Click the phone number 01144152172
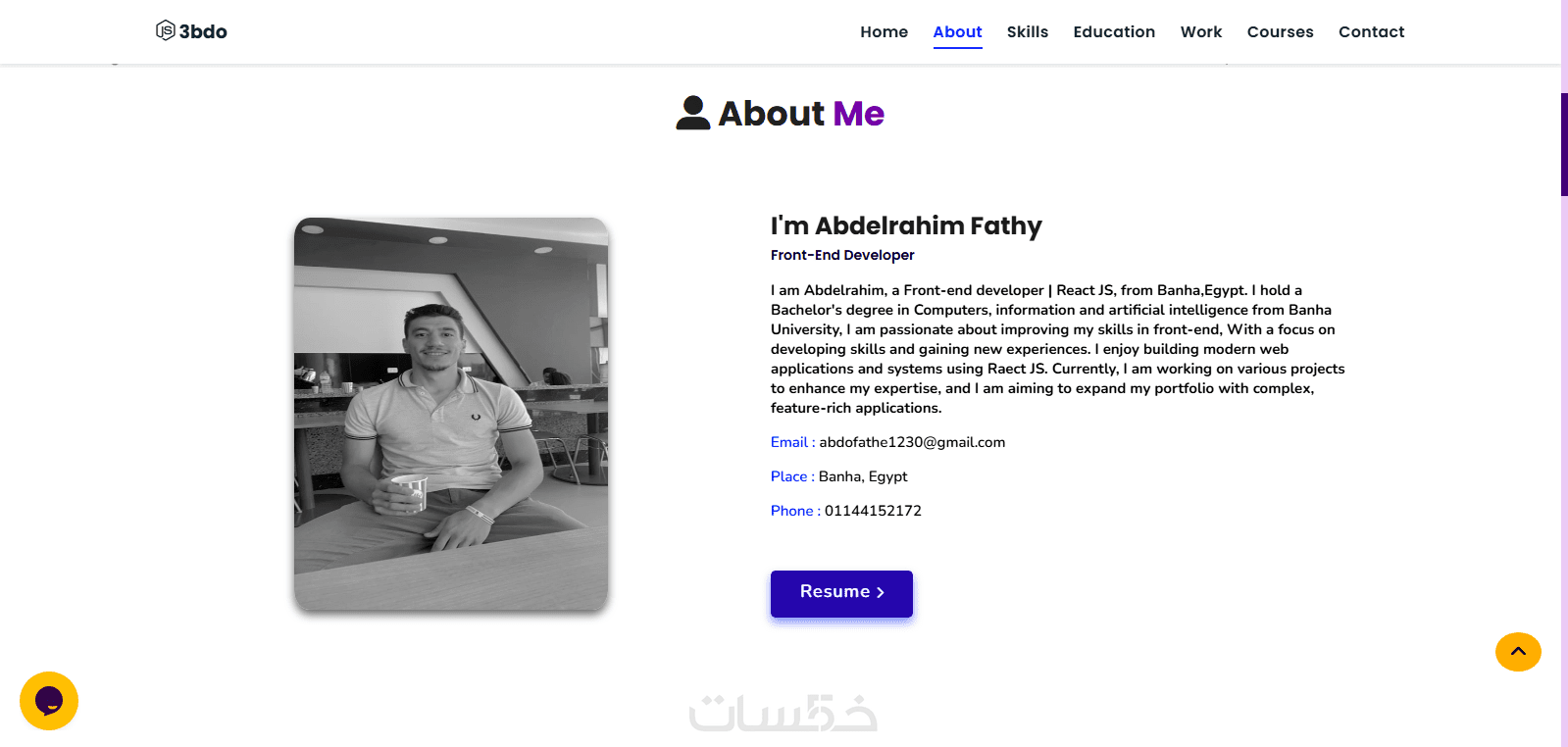The image size is (1568, 747). (x=873, y=511)
